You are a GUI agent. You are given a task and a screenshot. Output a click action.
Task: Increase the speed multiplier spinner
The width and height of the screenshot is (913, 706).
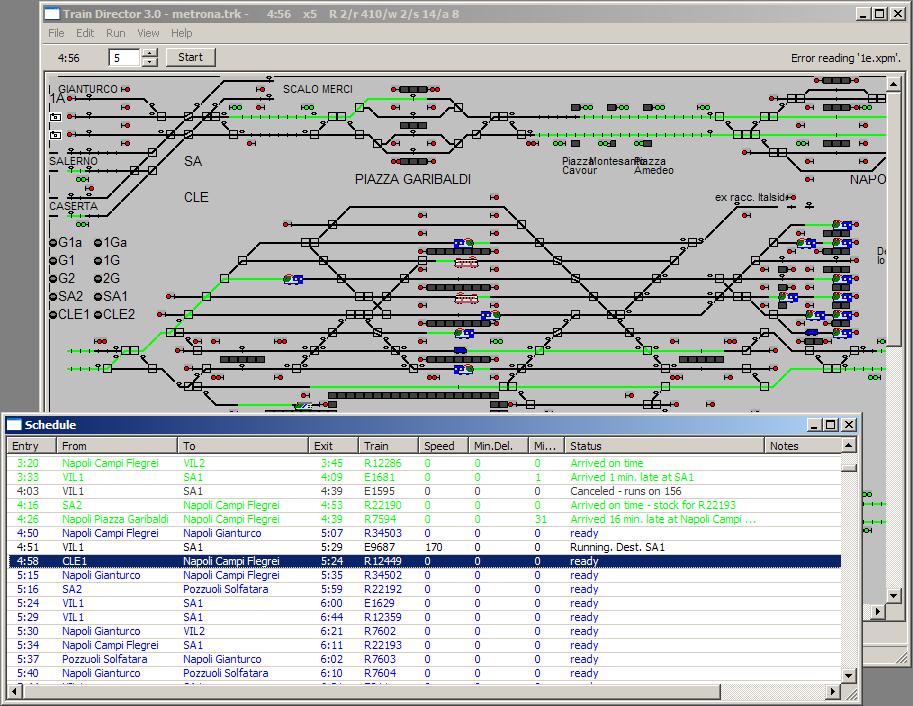tap(150, 54)
